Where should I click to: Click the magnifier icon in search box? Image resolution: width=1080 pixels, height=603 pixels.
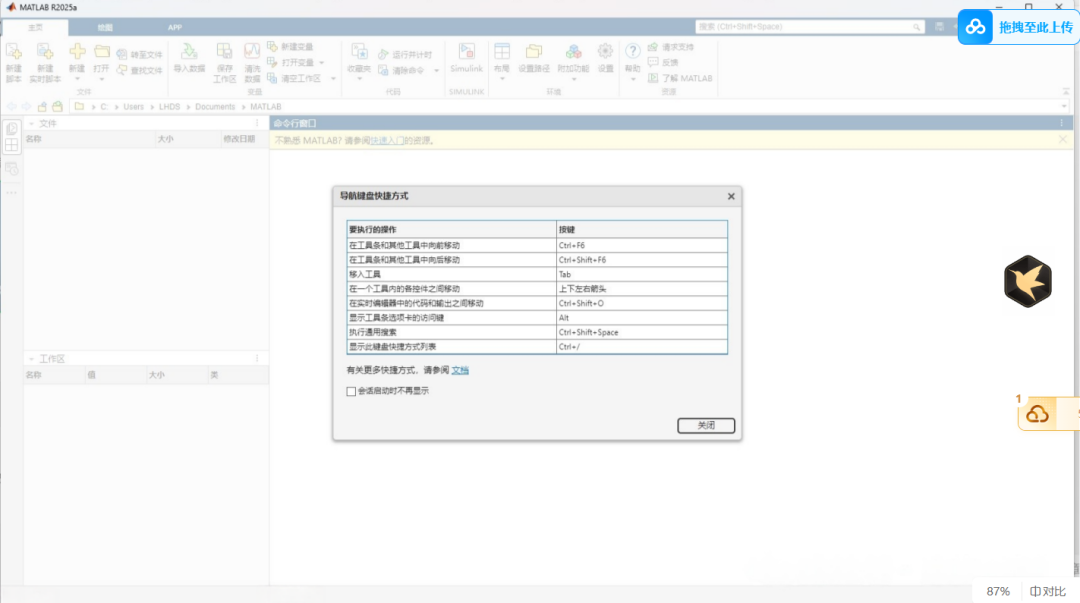[916, 27]
